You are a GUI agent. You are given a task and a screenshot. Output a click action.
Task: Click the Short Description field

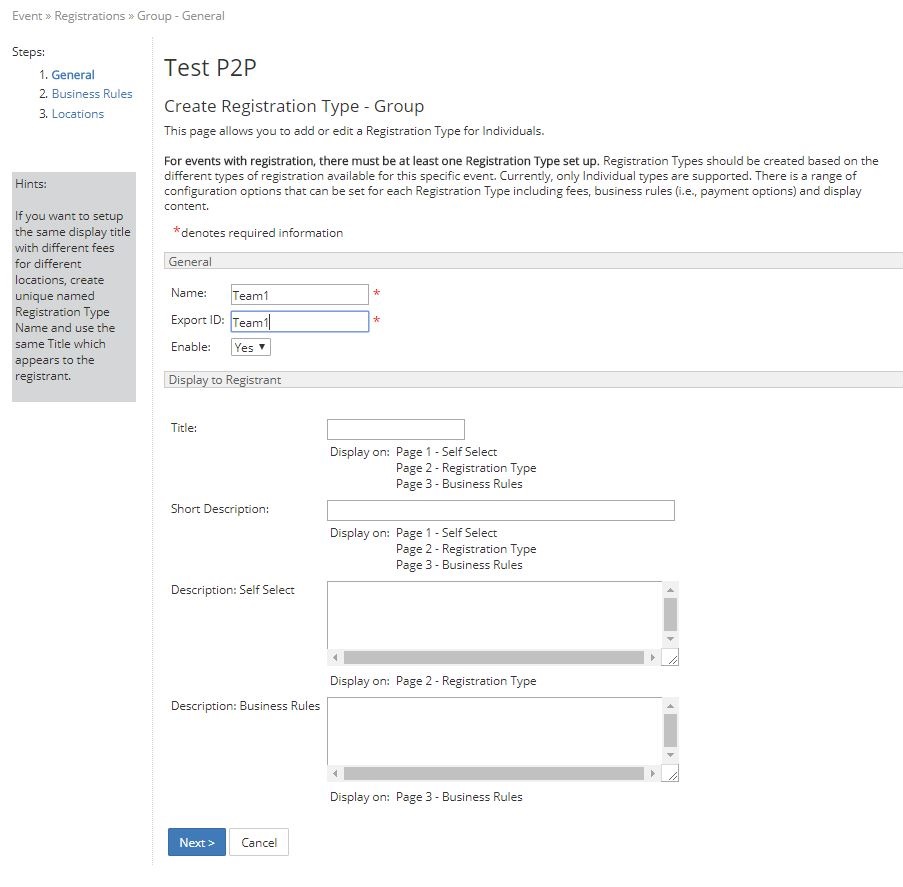point(500,510)
